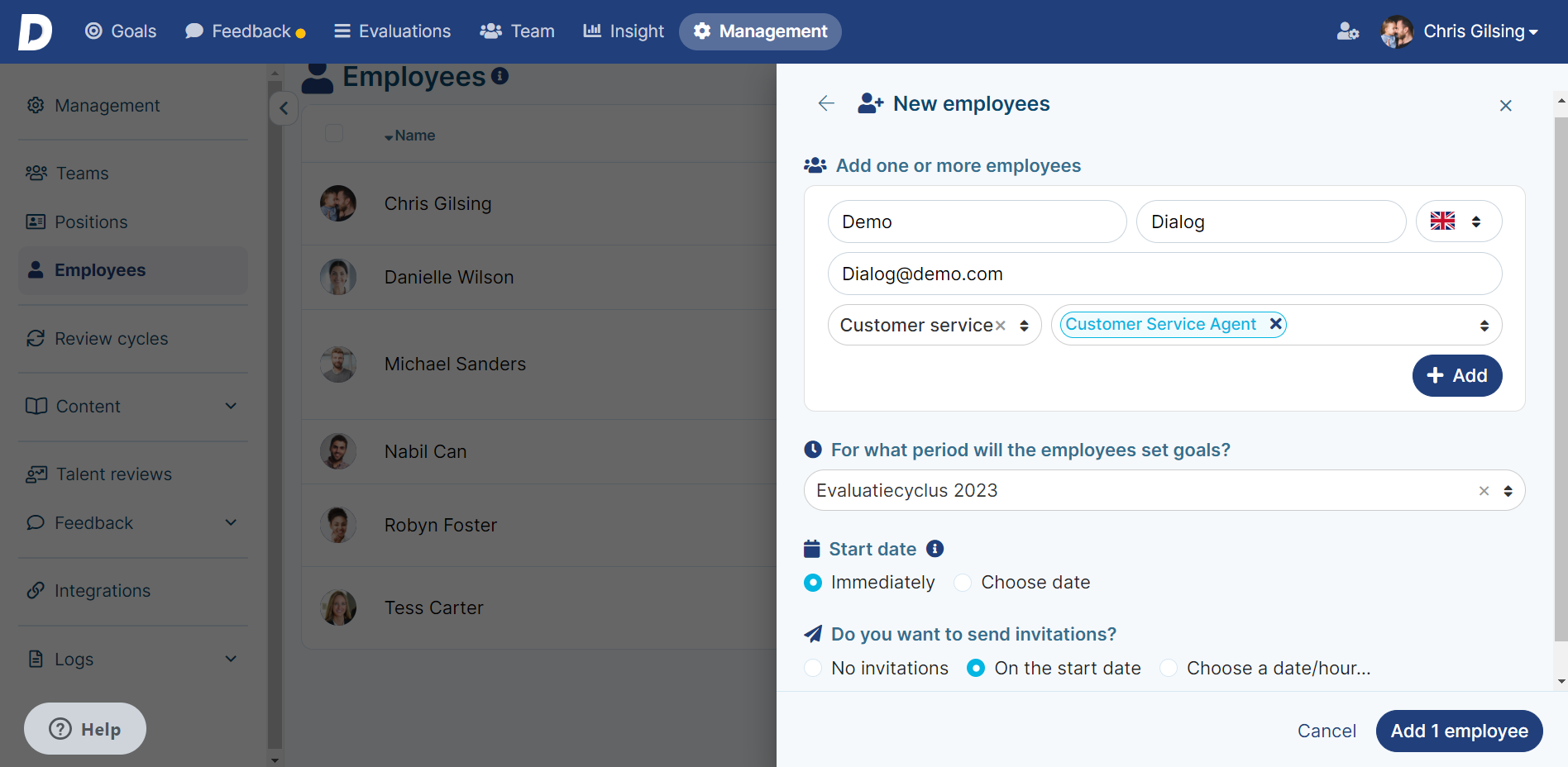The width and height of the screenshot is (1568, 767).
Task: Click the Start date info icon
Action: click(935, 549)
